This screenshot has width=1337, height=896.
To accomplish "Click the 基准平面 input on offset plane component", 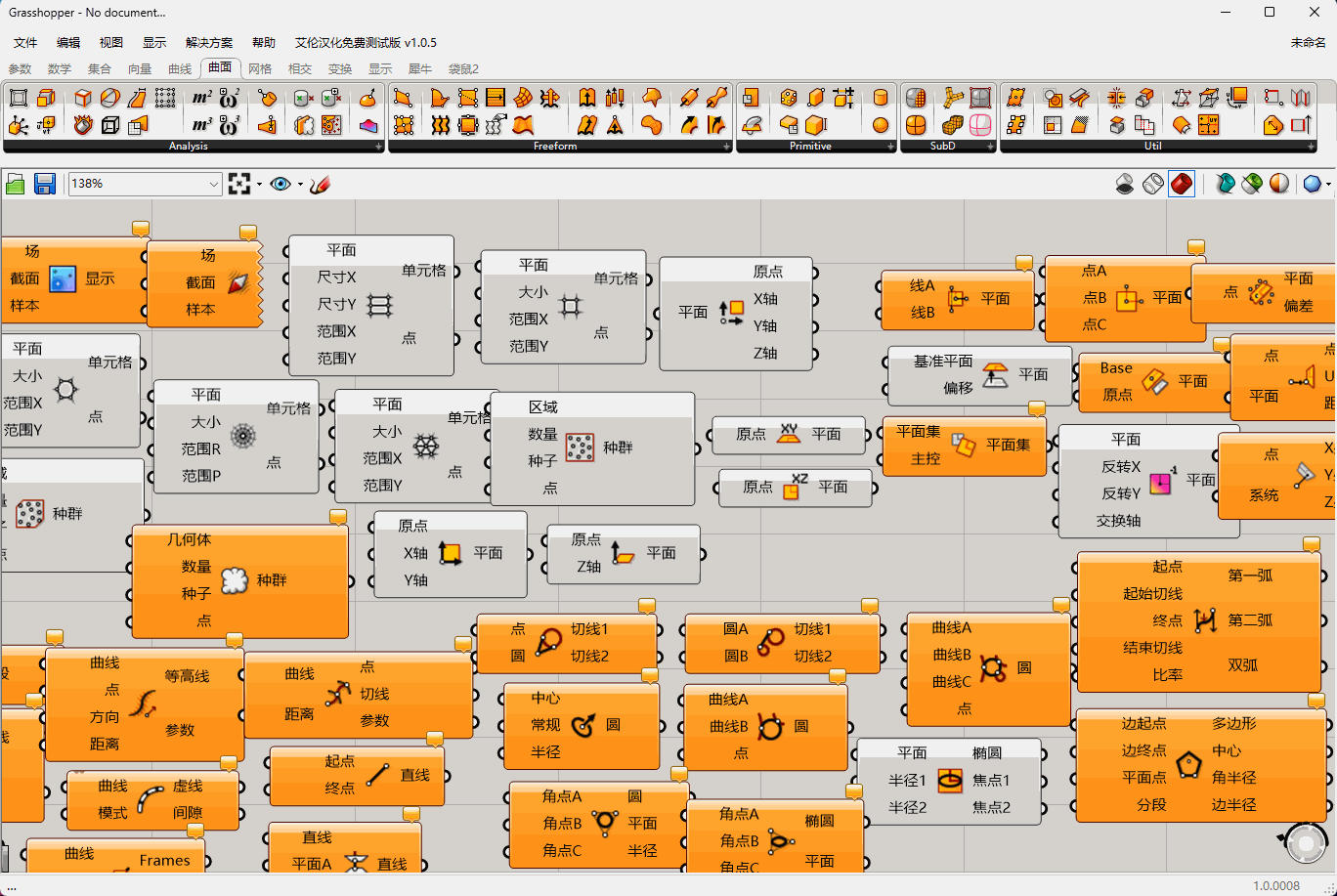I will pos(943,361).
